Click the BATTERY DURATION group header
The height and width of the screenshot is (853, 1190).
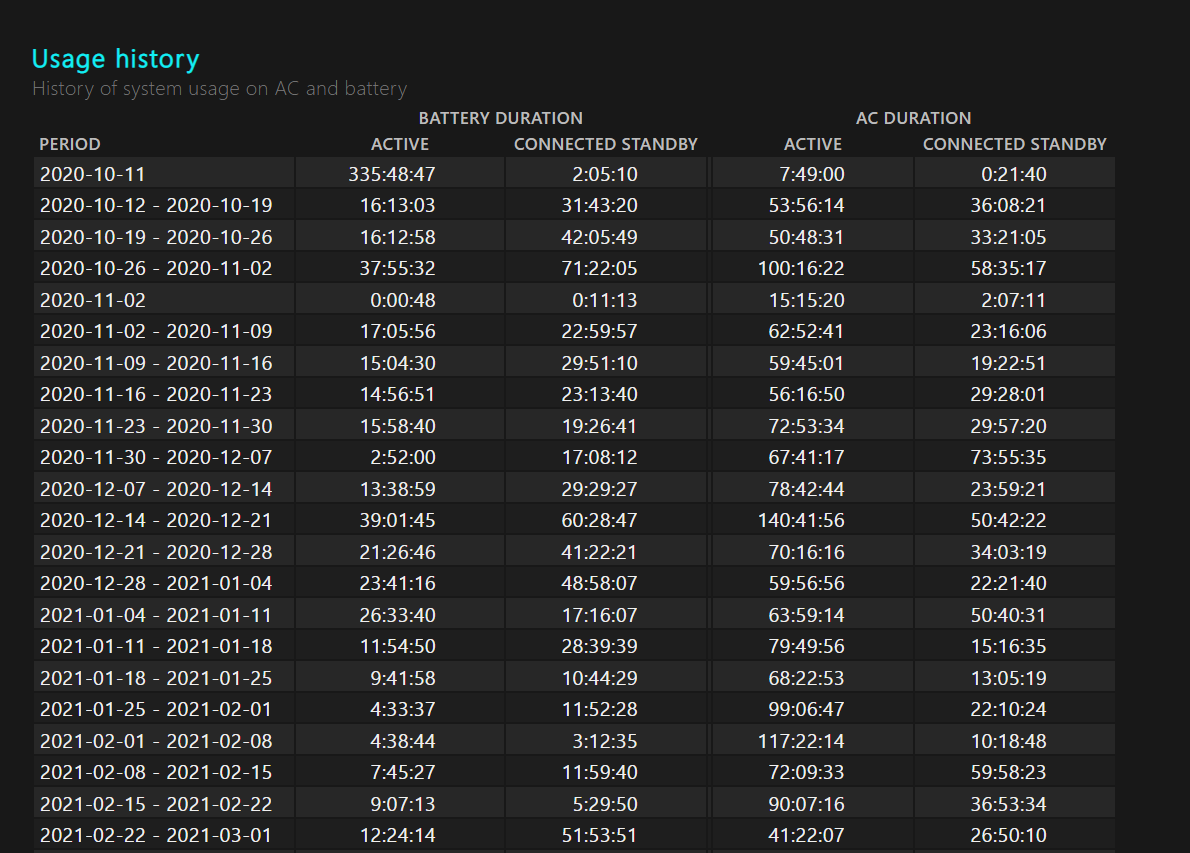pos(501,118)
